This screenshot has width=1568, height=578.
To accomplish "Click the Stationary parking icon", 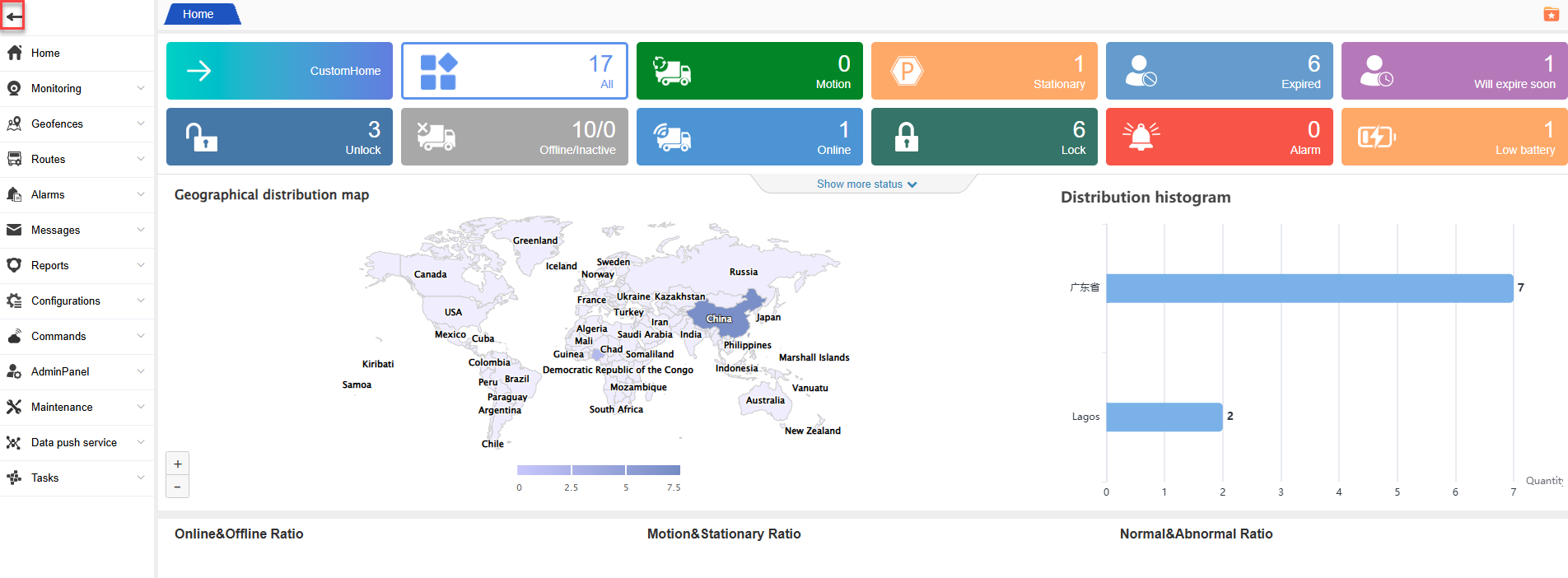I will (x=907, y=71).
